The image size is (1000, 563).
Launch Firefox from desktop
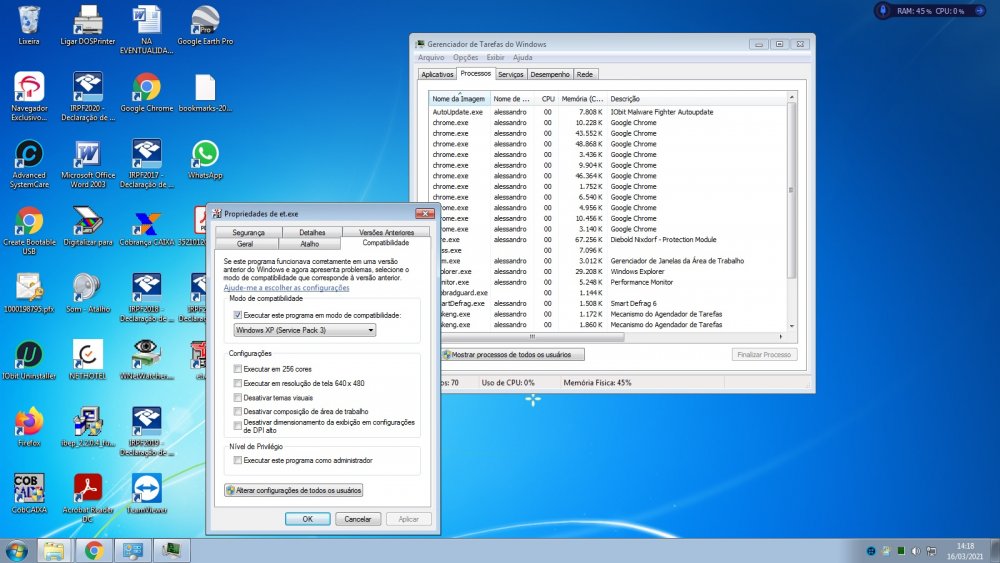point(29,427)
